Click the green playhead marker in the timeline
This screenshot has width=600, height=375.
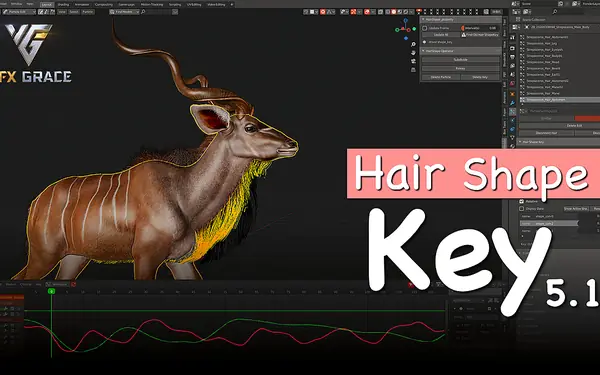51,291
